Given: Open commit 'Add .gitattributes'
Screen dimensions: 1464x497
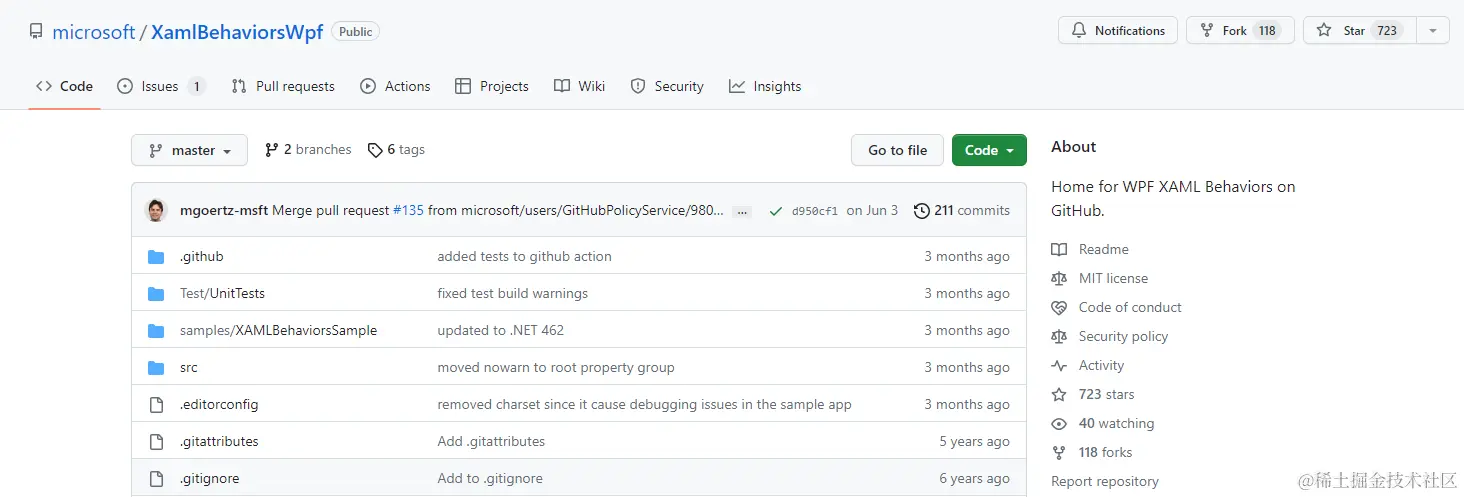Looking at the screenshot, I should tap(491, 442).
